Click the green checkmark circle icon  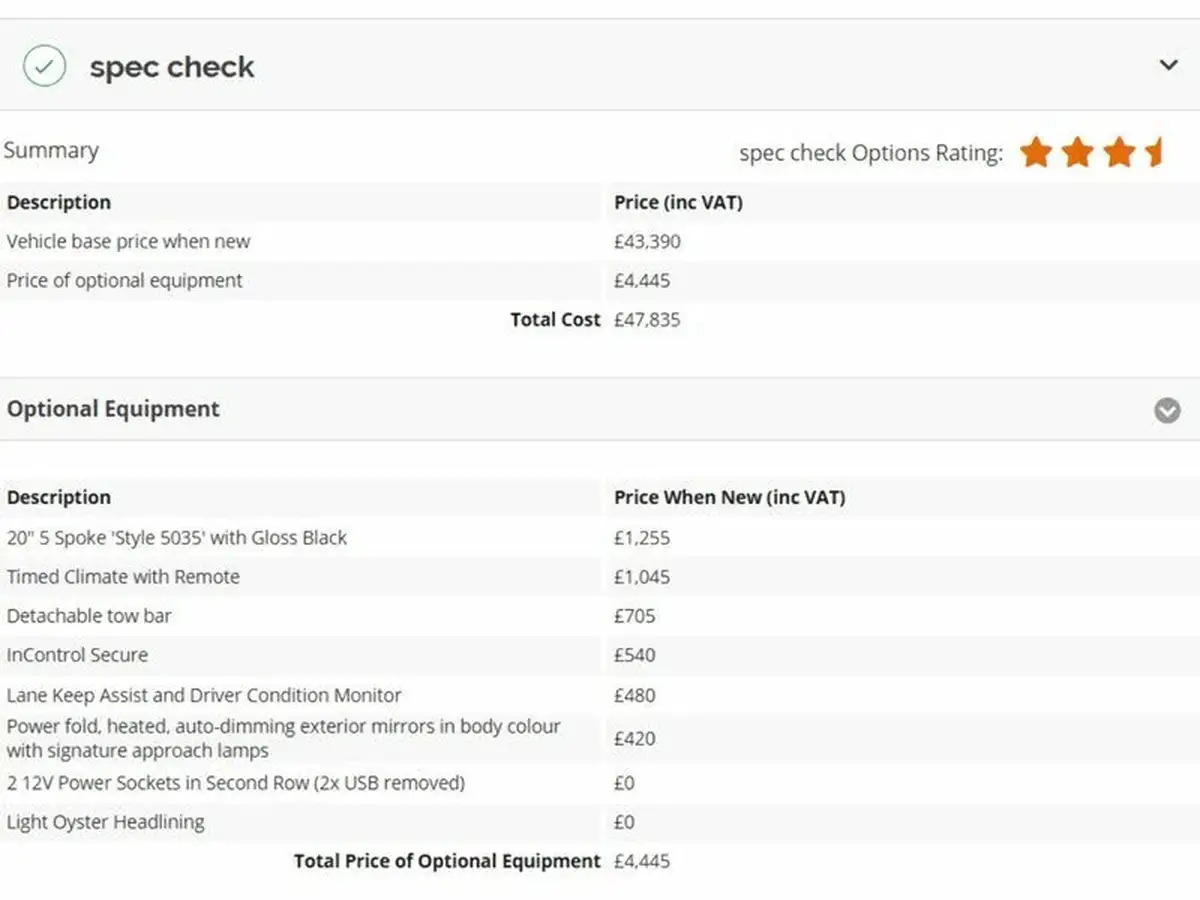[44, 67]
